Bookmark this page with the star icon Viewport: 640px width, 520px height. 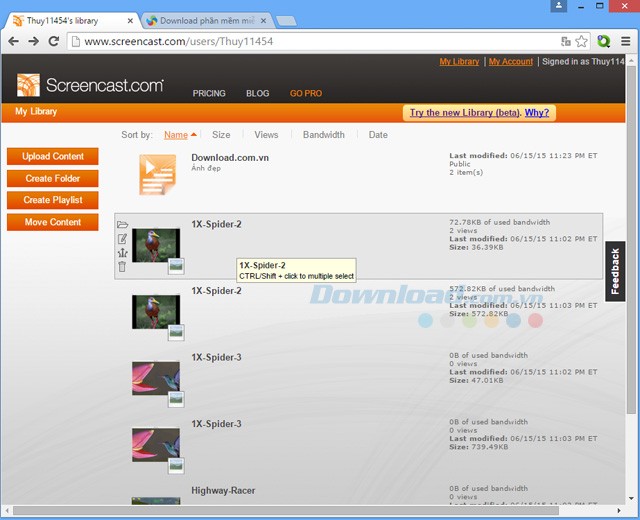click(581, 41)
